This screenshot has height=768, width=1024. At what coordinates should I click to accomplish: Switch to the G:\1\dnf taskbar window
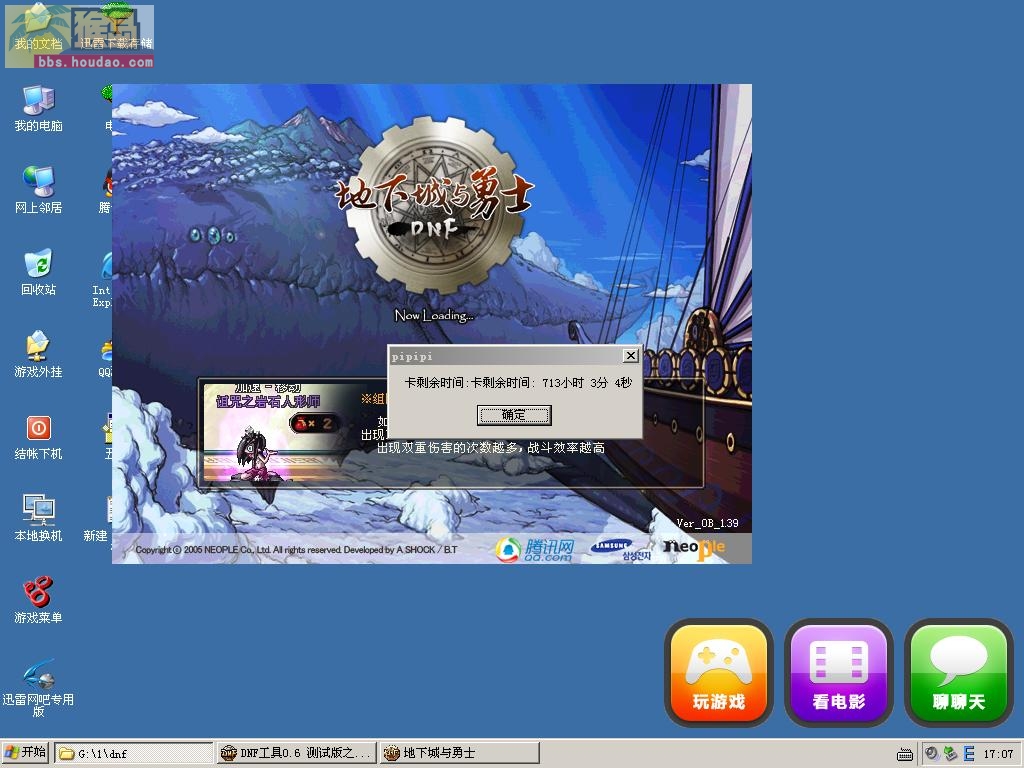(134, 753)
